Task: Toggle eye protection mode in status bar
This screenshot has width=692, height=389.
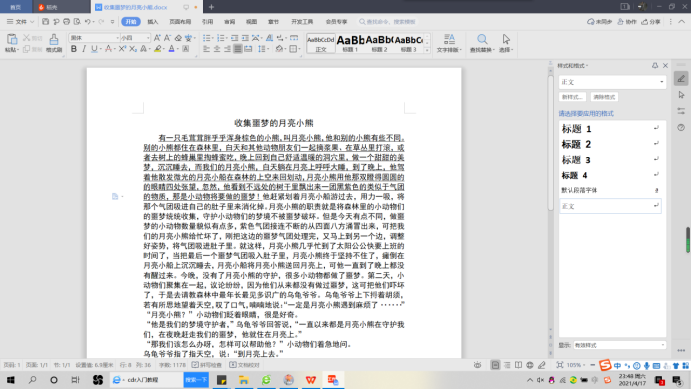Action: coord(478,365)
